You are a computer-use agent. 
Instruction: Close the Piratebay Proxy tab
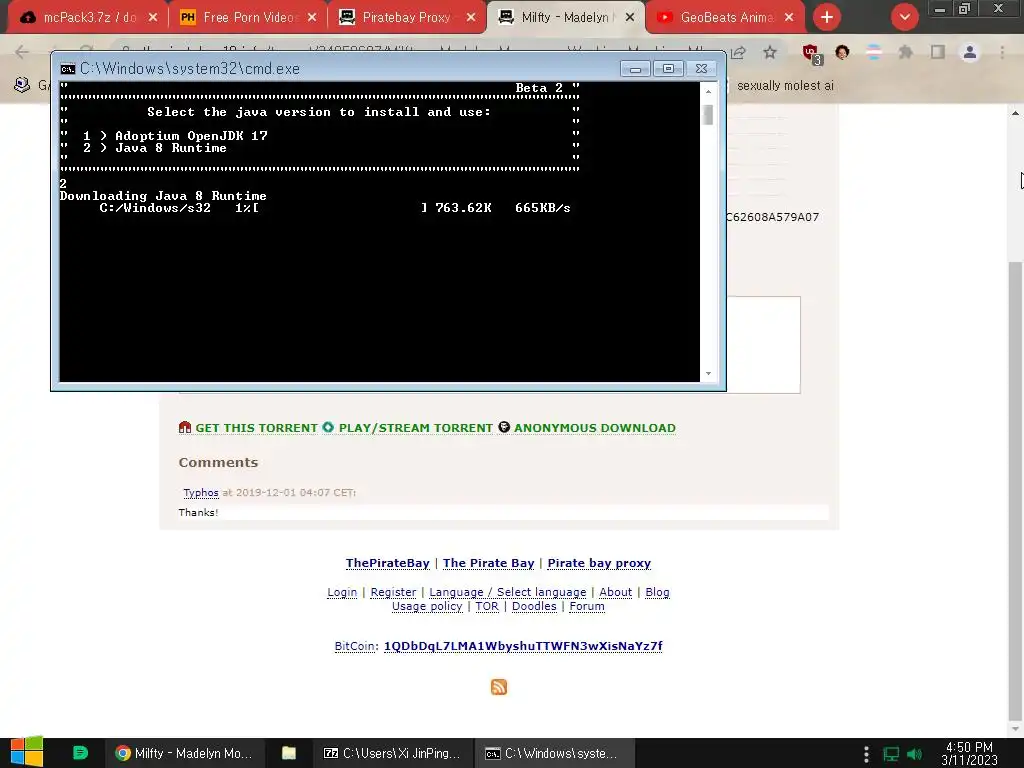coord(471,18)
